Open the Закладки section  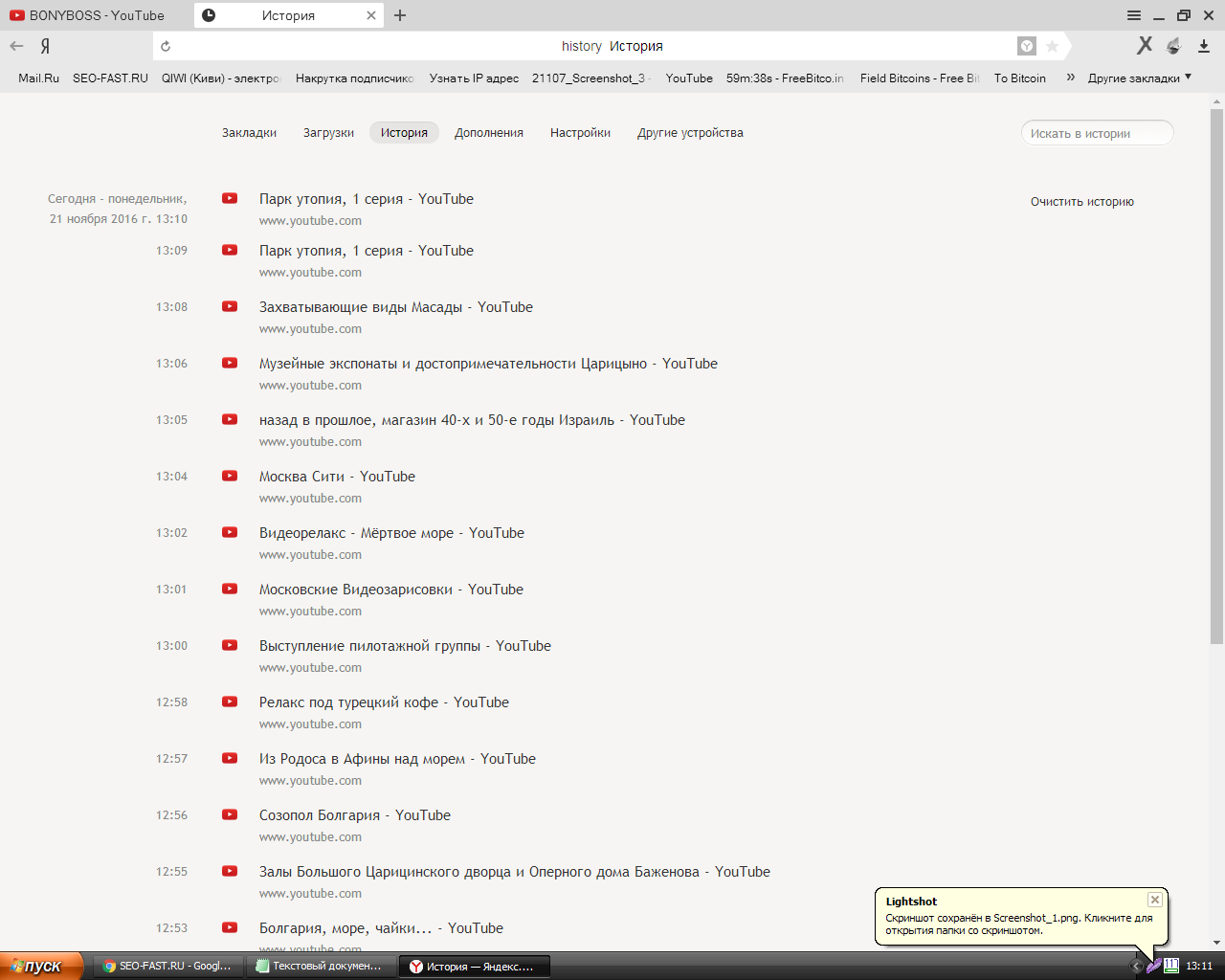point(249,133)
